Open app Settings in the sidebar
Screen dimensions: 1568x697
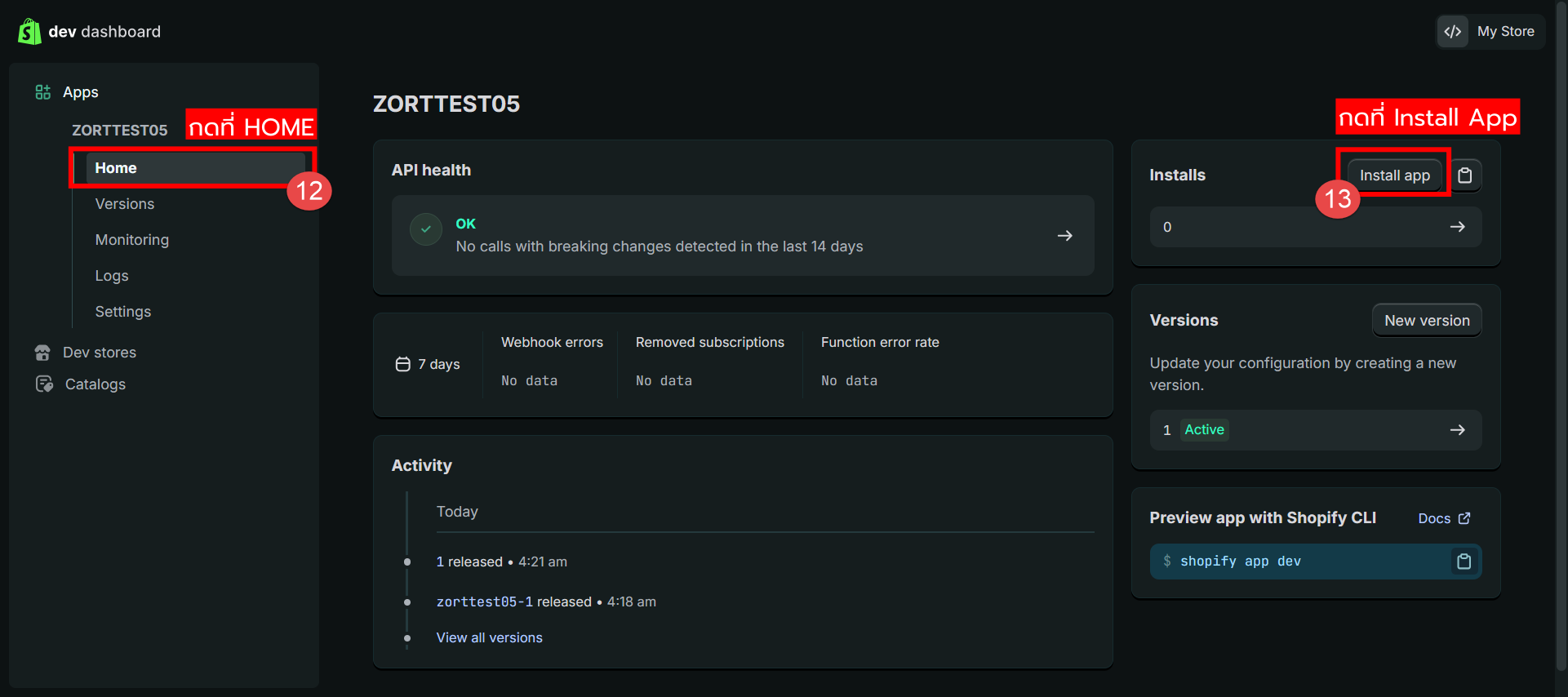[123, 312]
